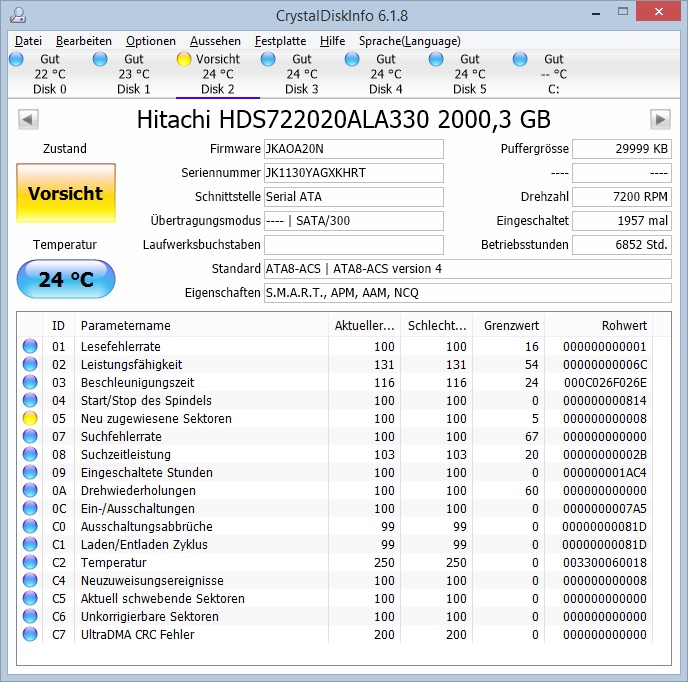
Task: Click the yellow Vorsicht health status button
Action: (66, 193)
